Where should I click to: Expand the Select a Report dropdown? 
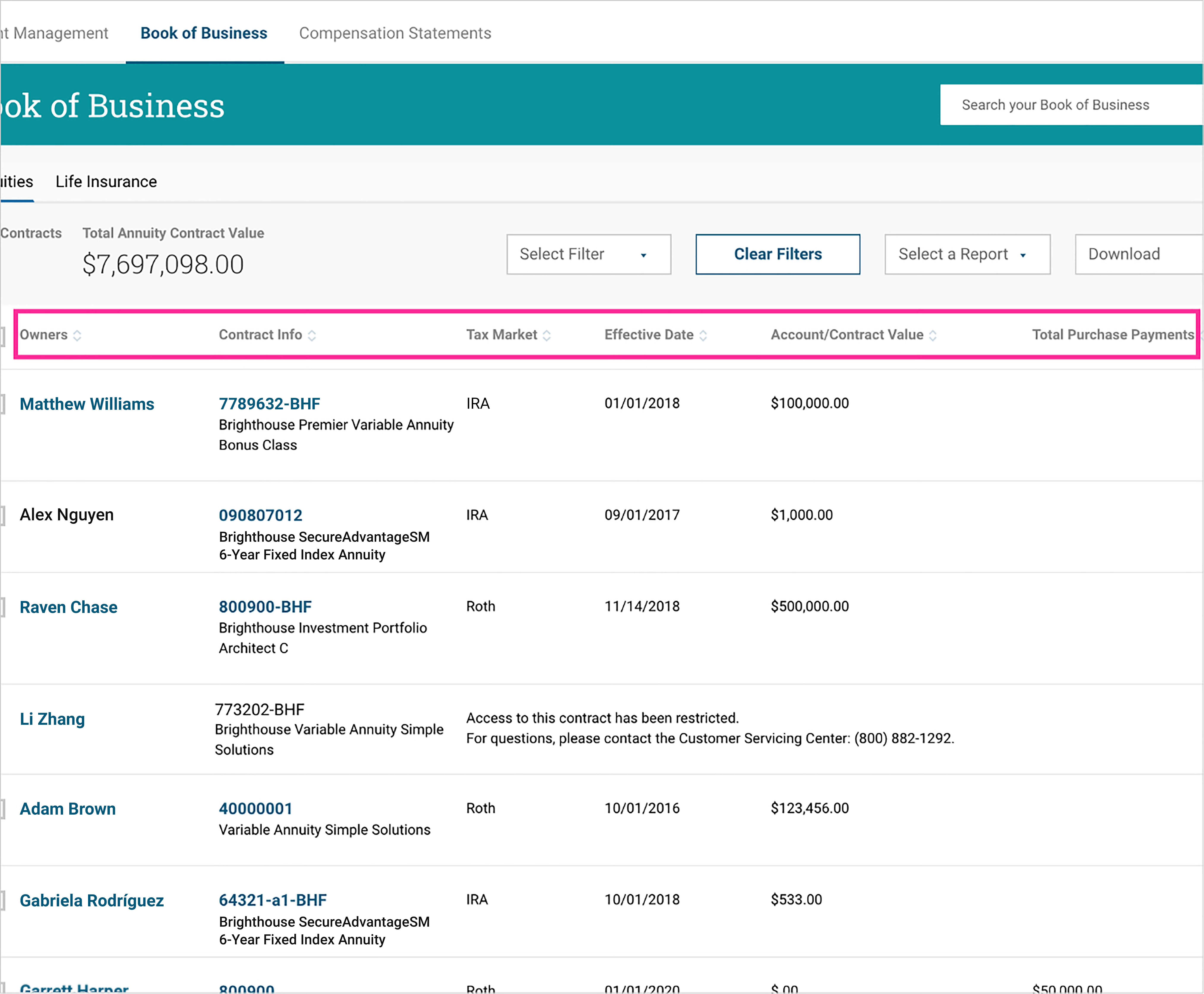[x=967, y=254]
